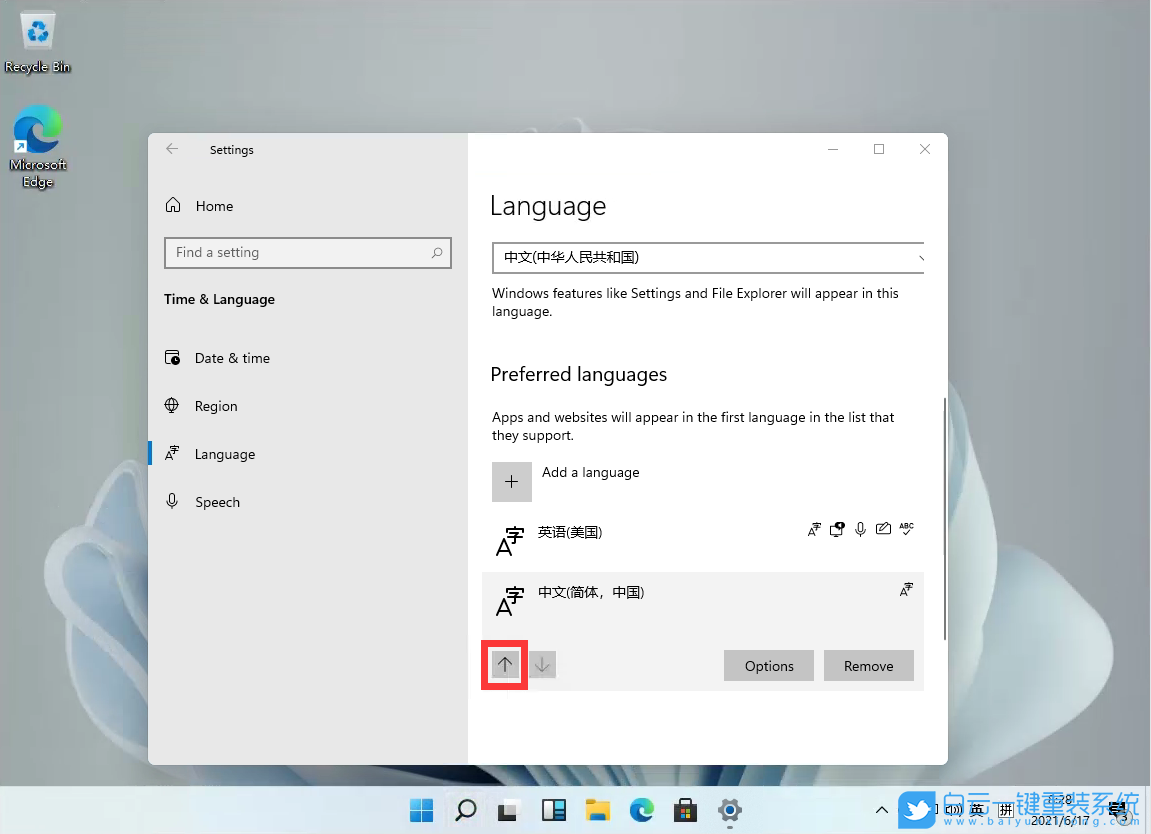1151x834 pixels.
Task: Move 中文(简体, 中国) up with arrow button
Action: (504, 664)
